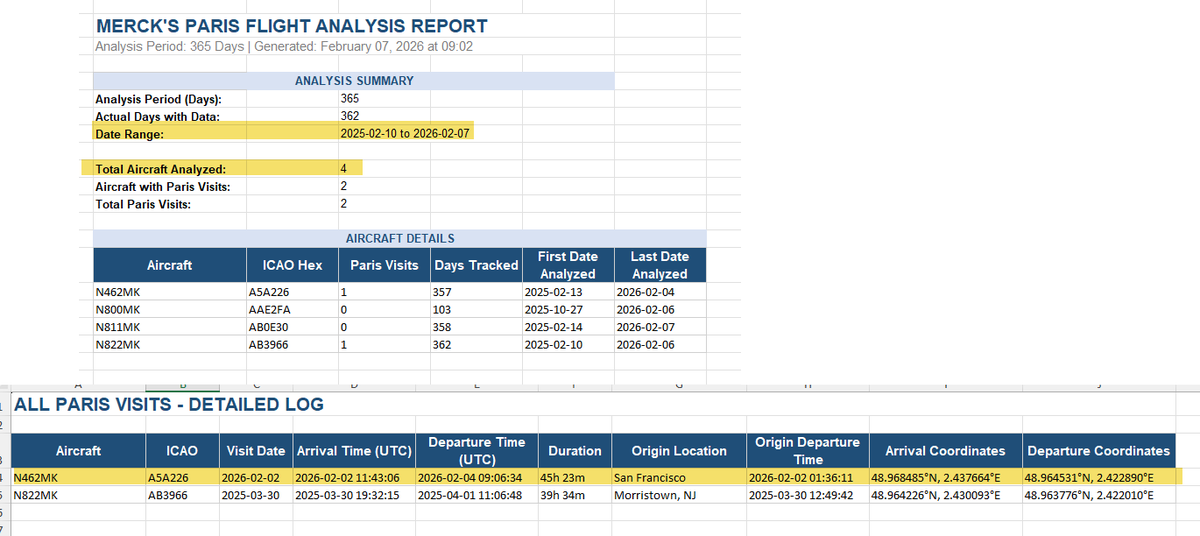Viewport: 1200px width, 536px height.
Task: Click the Arrival Time (UTC) column header
Action: pos(352,451)
